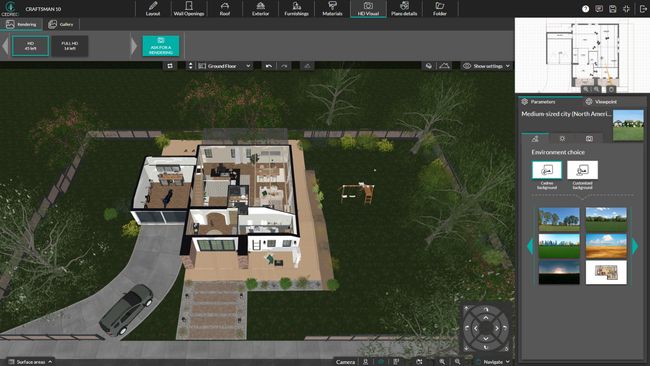Viewport: 650px width, 366px height.
Task: Choose the white floor plan background thumbnail
Action: coord(606,272)
